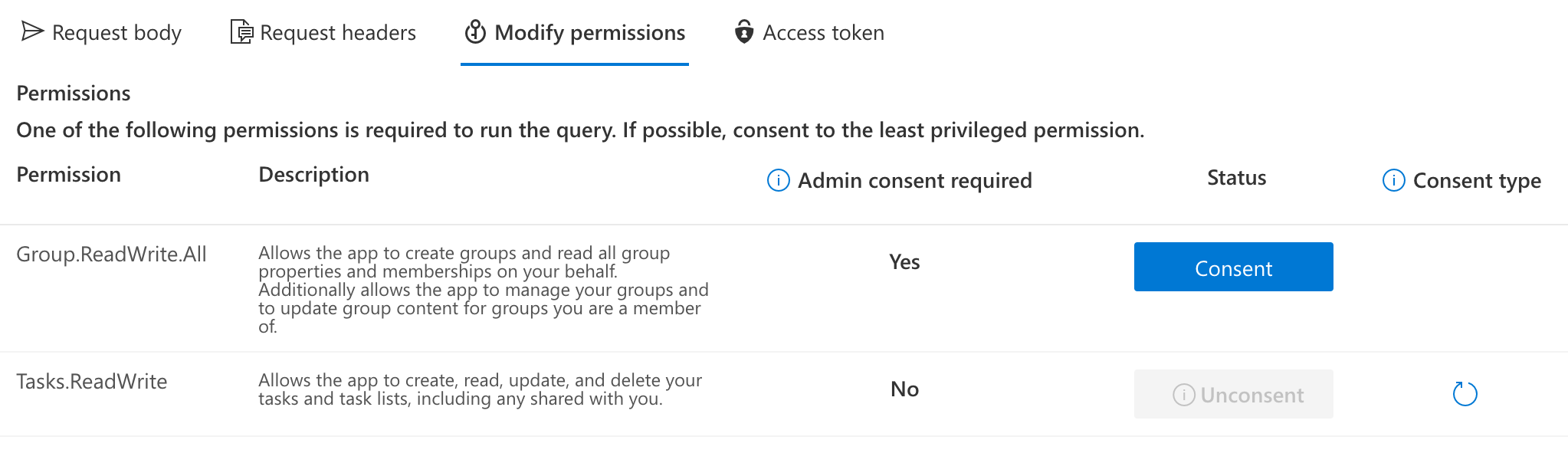The width and height of the screenshot is (1568, 463).
Task: Click the Unconsent button text
Action: [1251, 395]
